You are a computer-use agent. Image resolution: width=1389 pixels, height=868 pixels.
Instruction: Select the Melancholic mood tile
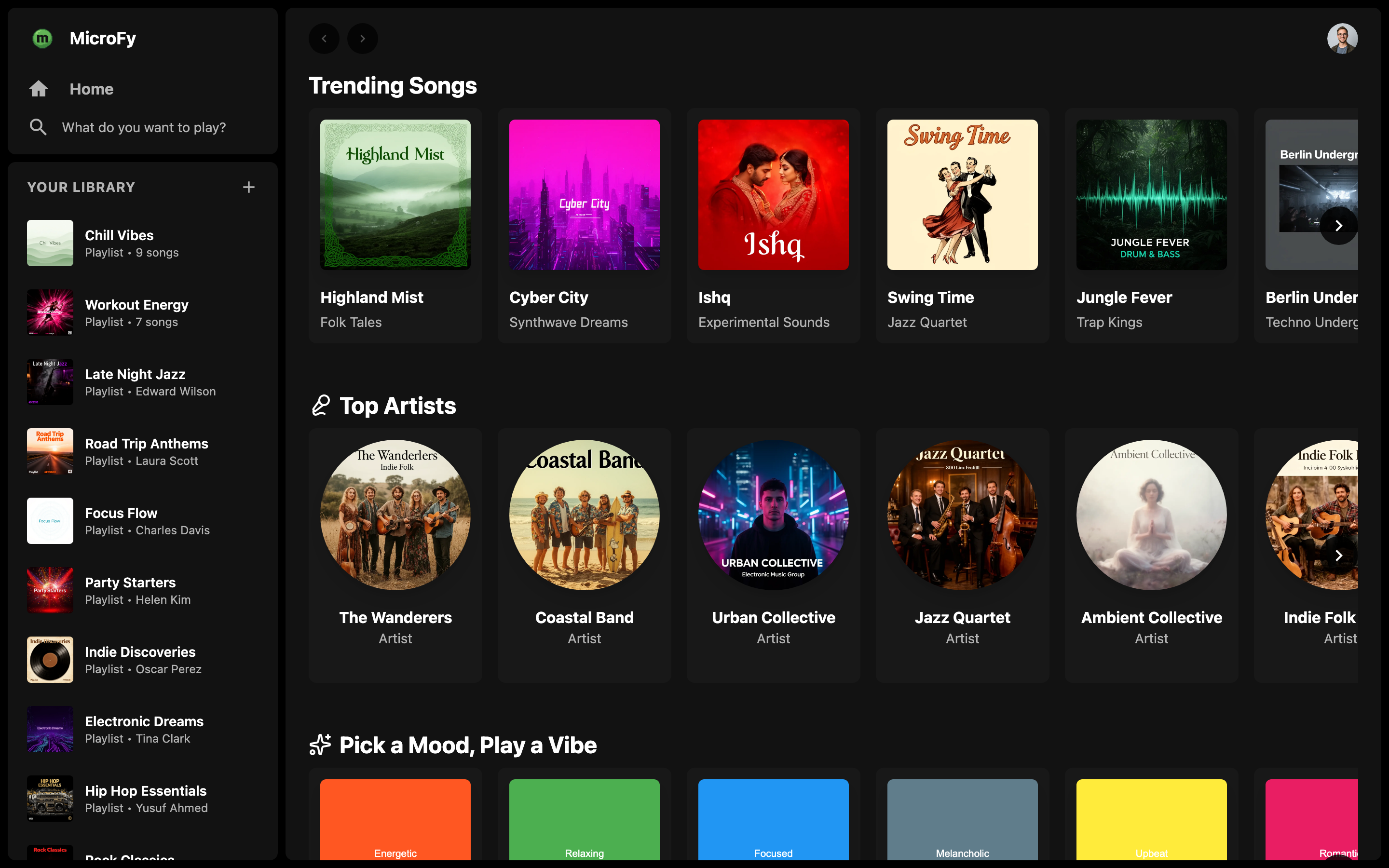963,820
